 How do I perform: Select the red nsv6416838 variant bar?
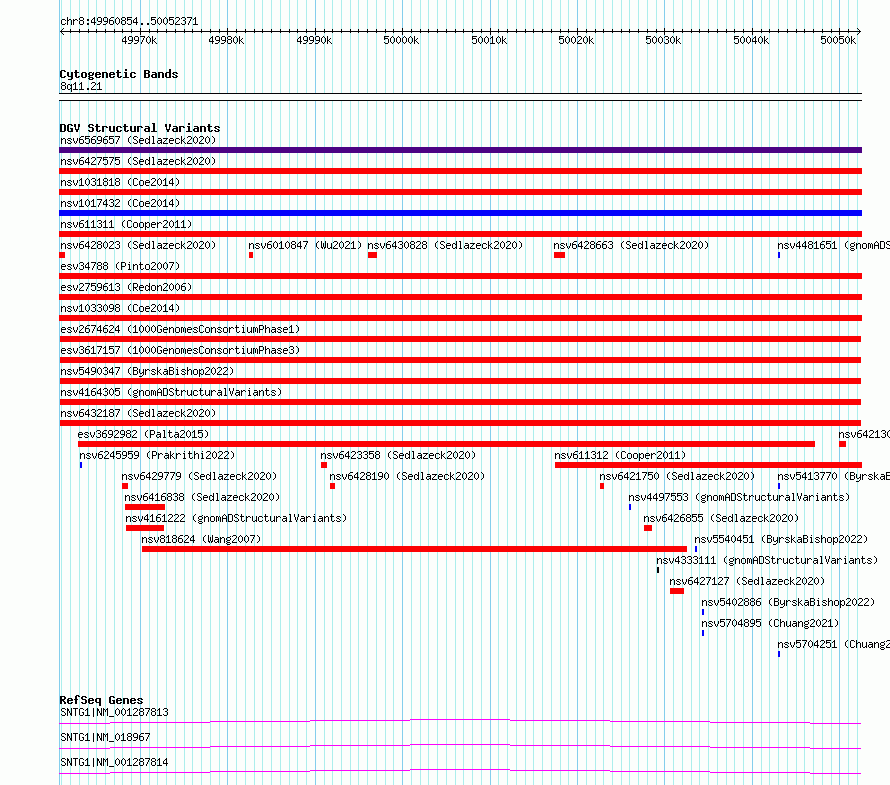[145, 507]
